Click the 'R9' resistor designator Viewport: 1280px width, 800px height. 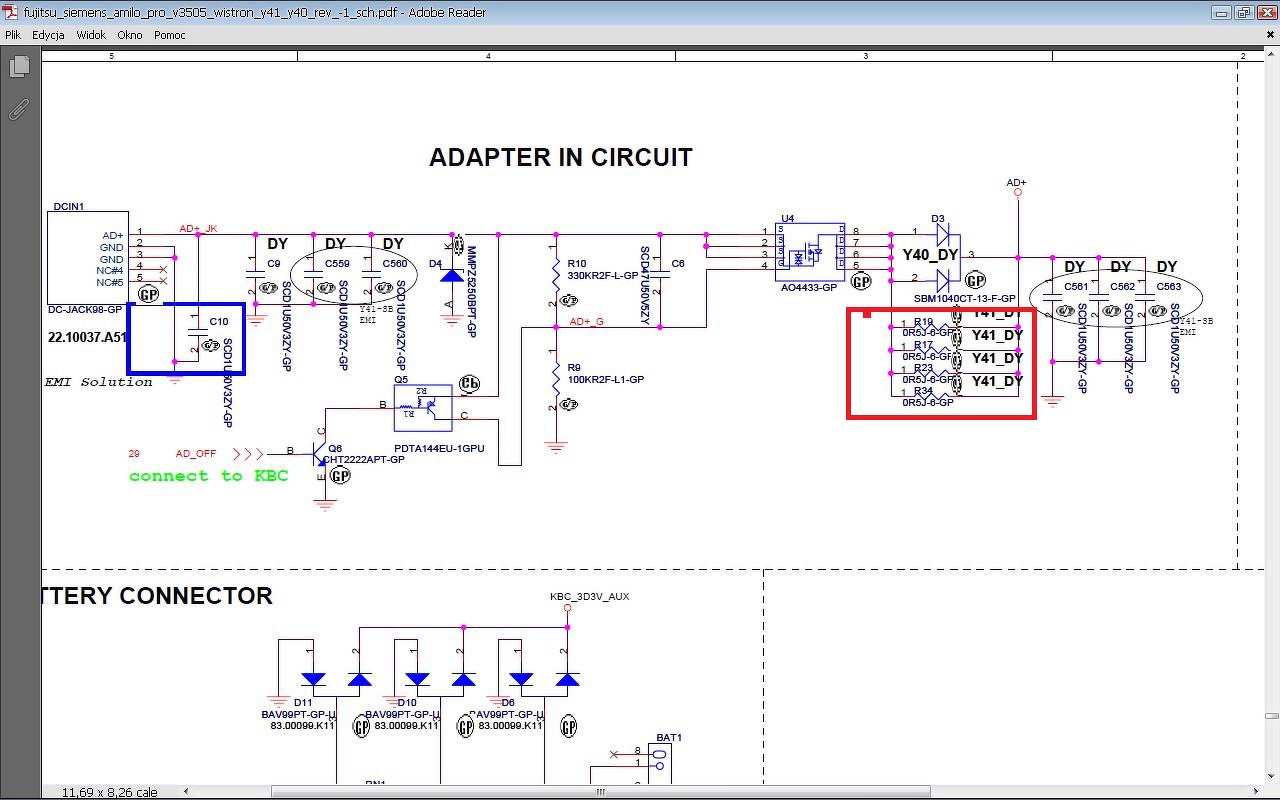point(574,368)
